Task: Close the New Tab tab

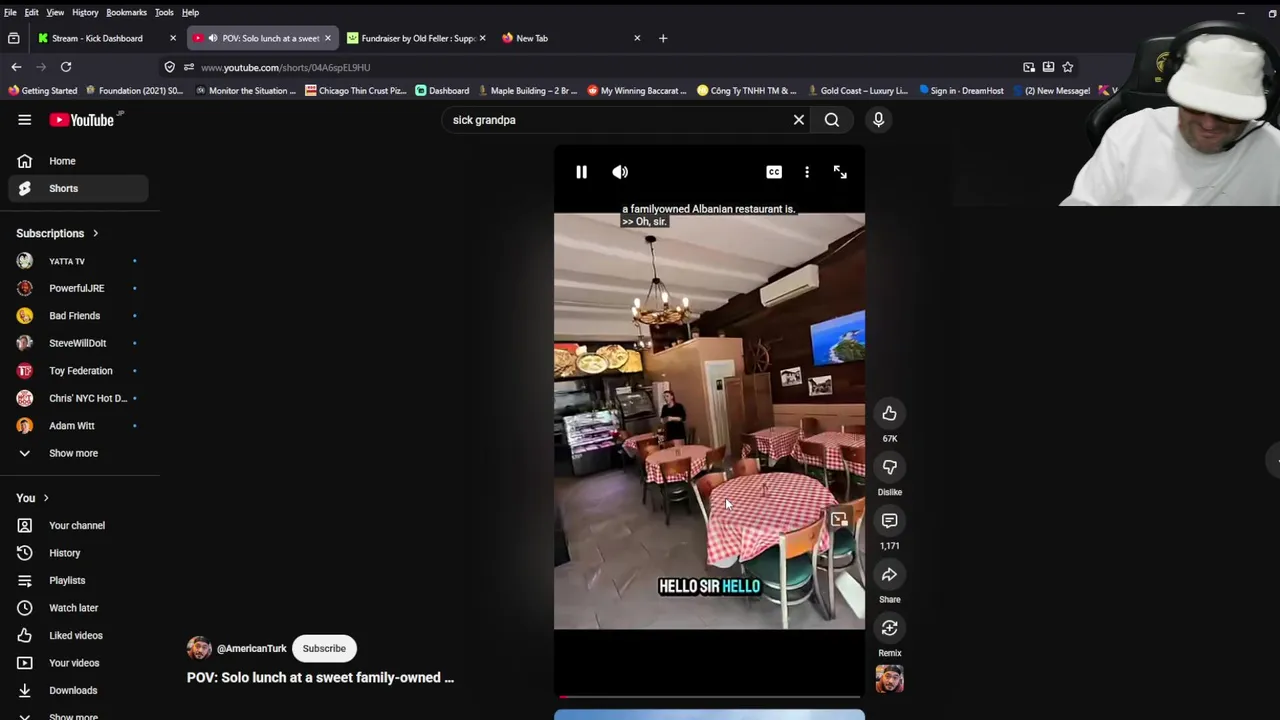Action: [637, 38]
